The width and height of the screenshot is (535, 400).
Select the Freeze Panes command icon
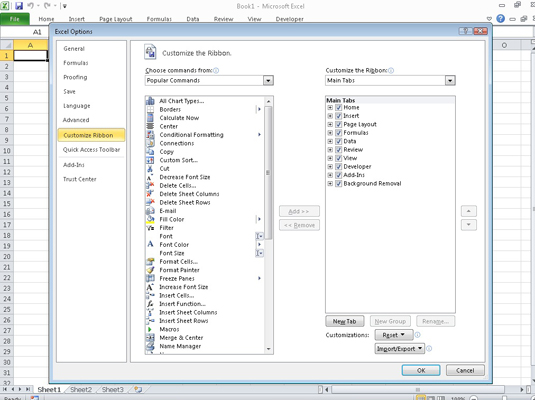(x=150, y=278)
